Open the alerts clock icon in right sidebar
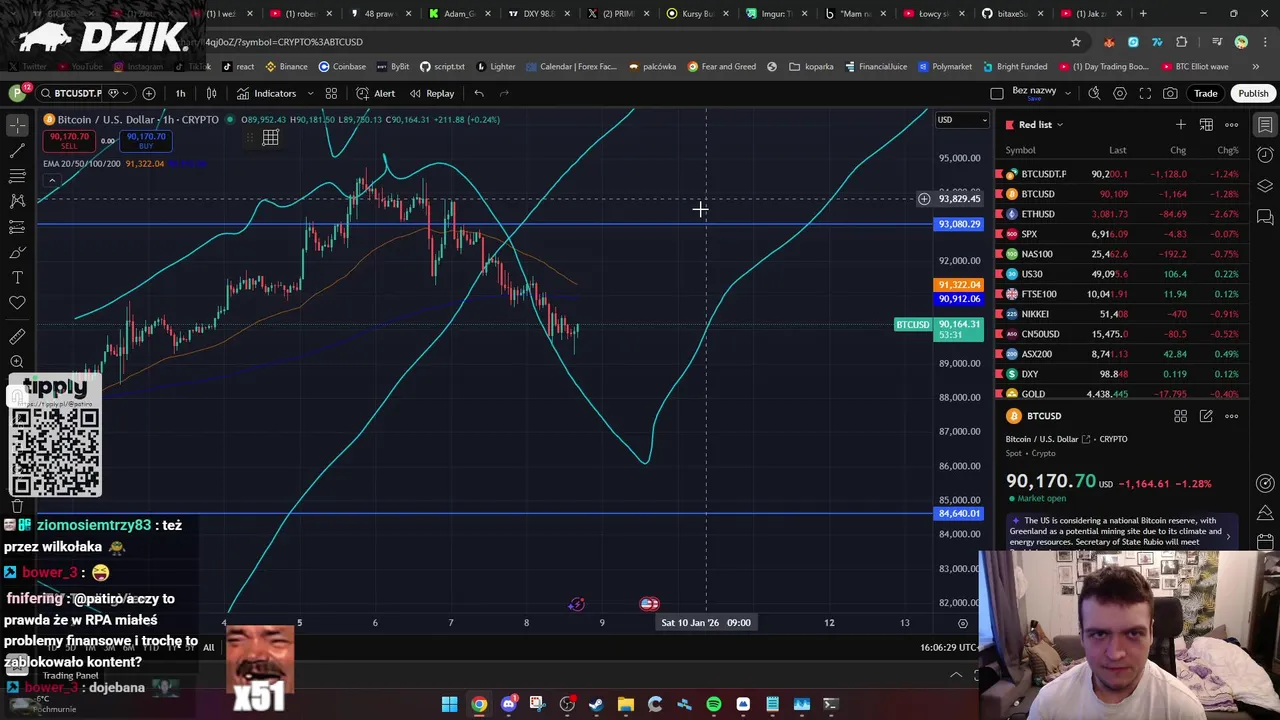Screen dimensions: 1280x720 tap(1265, 155)
